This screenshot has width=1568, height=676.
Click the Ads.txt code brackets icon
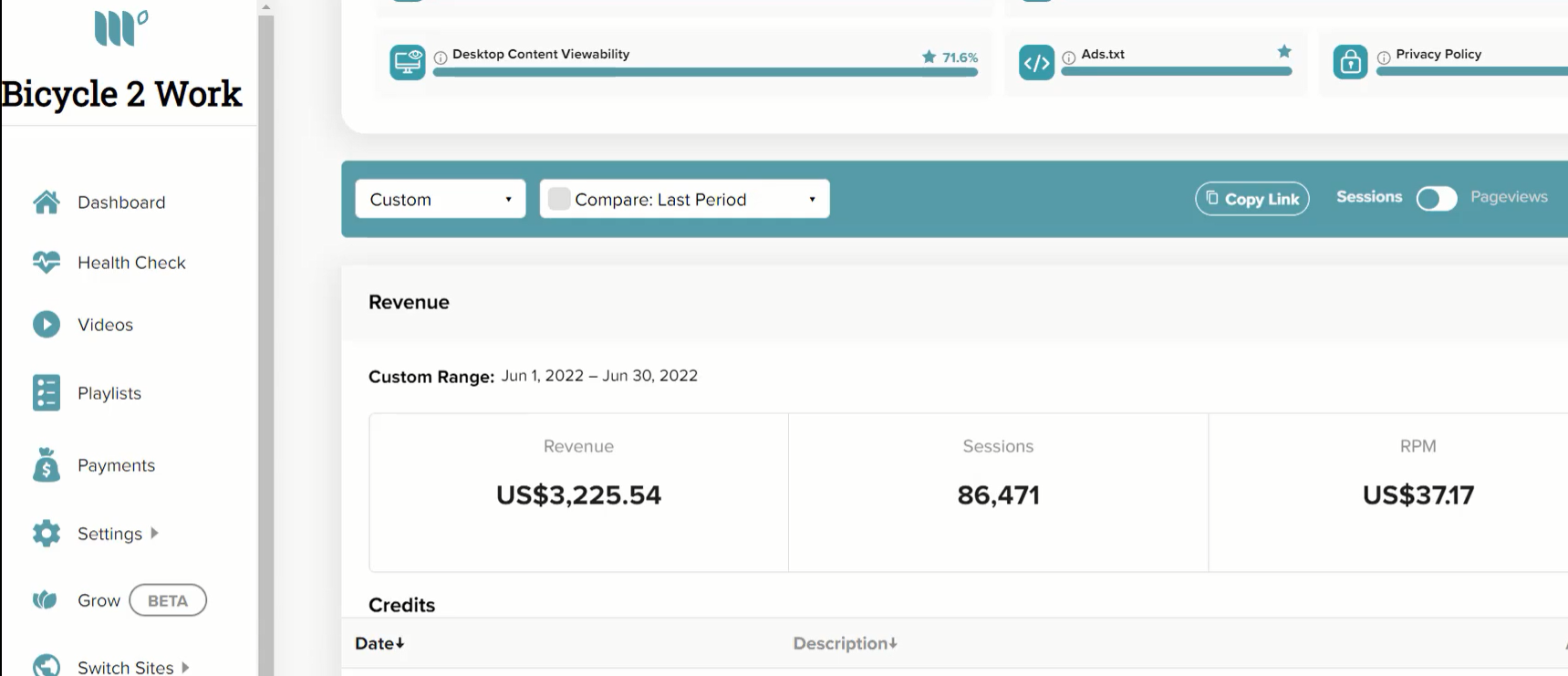[x=1036, y=62]
